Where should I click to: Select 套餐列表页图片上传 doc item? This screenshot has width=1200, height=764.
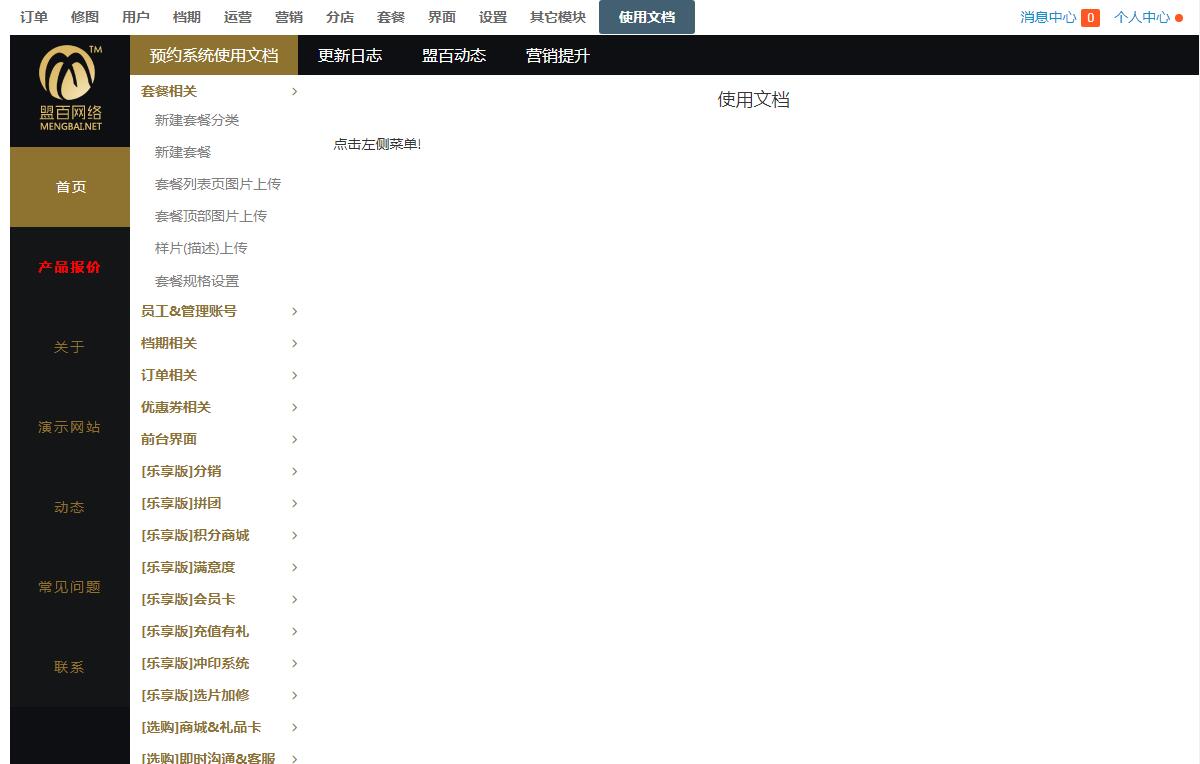218,184
